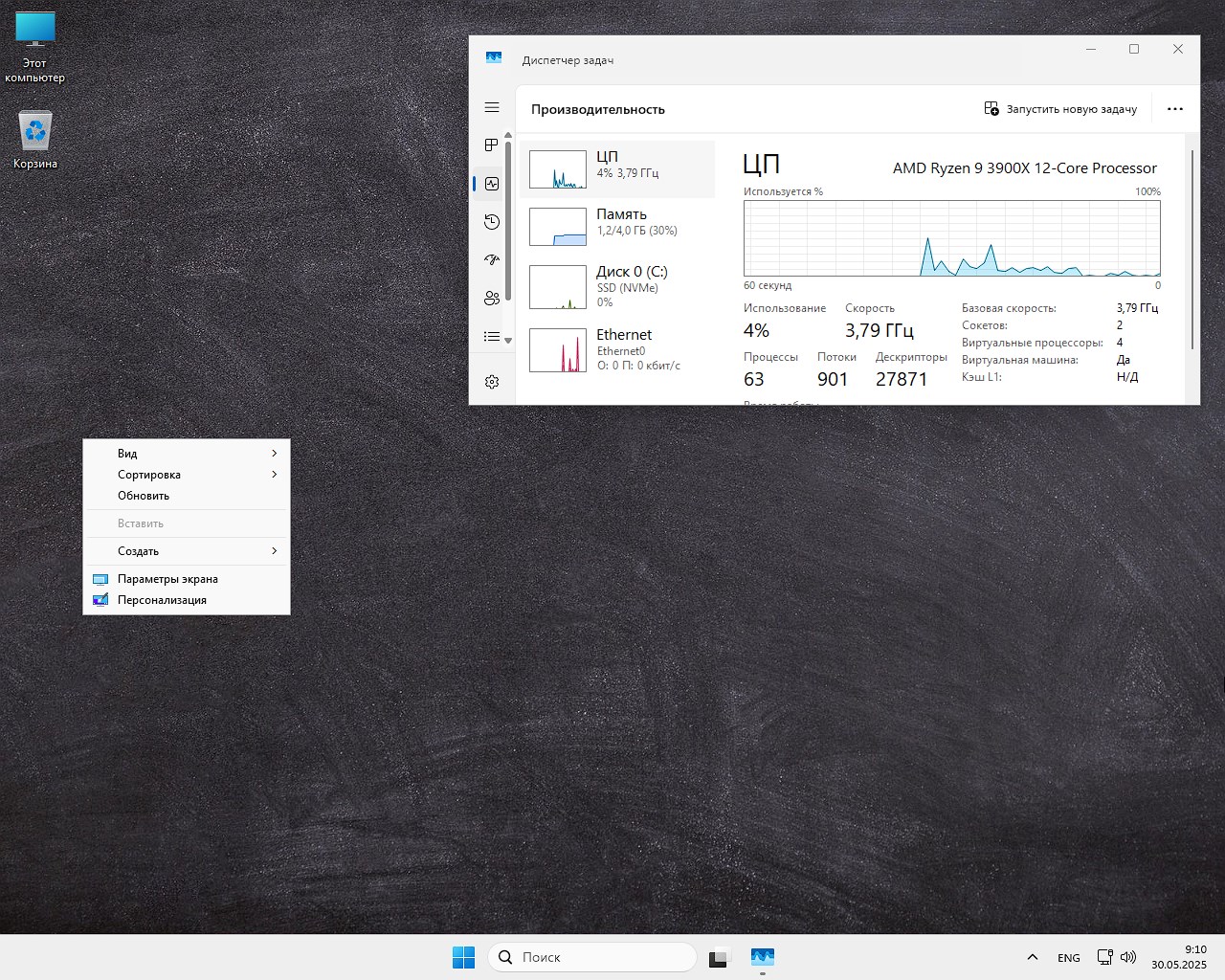This screenshot has width=1225, height=980.
Task: Click the resource list scroll-up arrow
Action: pyautogui.click(x=508, y=137)
